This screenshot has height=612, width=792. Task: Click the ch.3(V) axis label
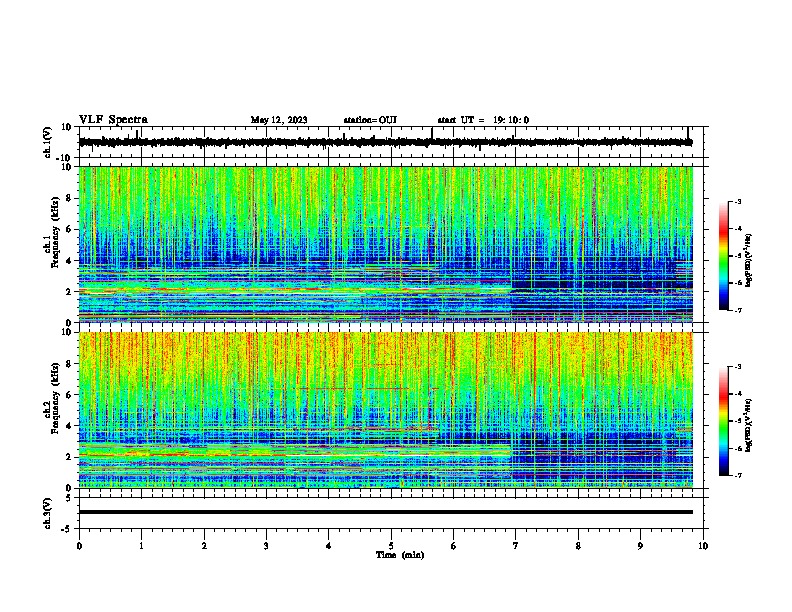48,513
